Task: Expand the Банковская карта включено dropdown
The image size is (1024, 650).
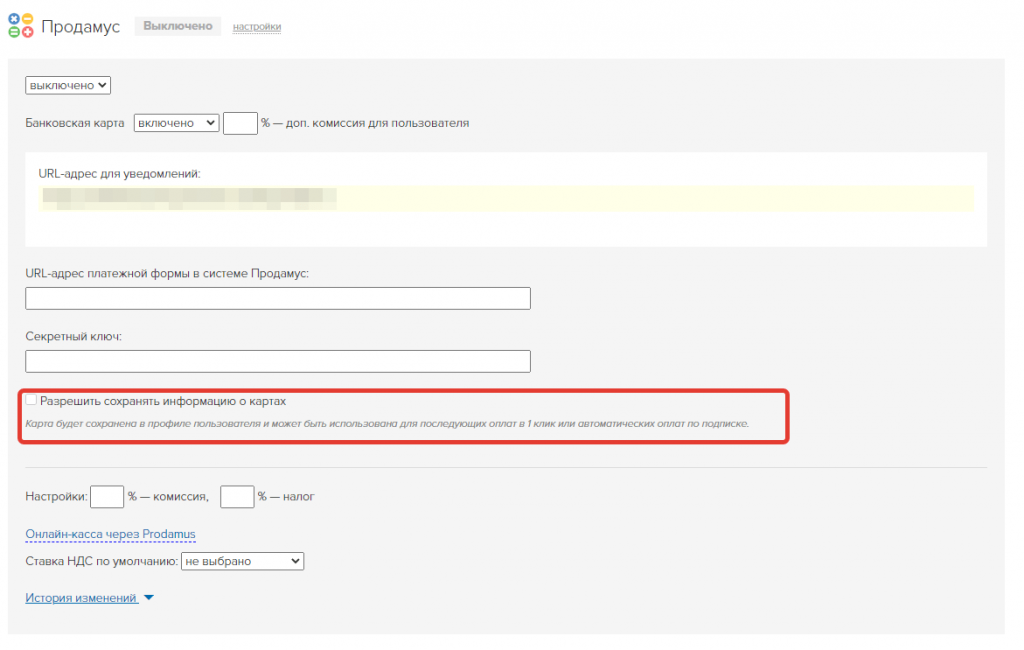Action: coord(175,123)
